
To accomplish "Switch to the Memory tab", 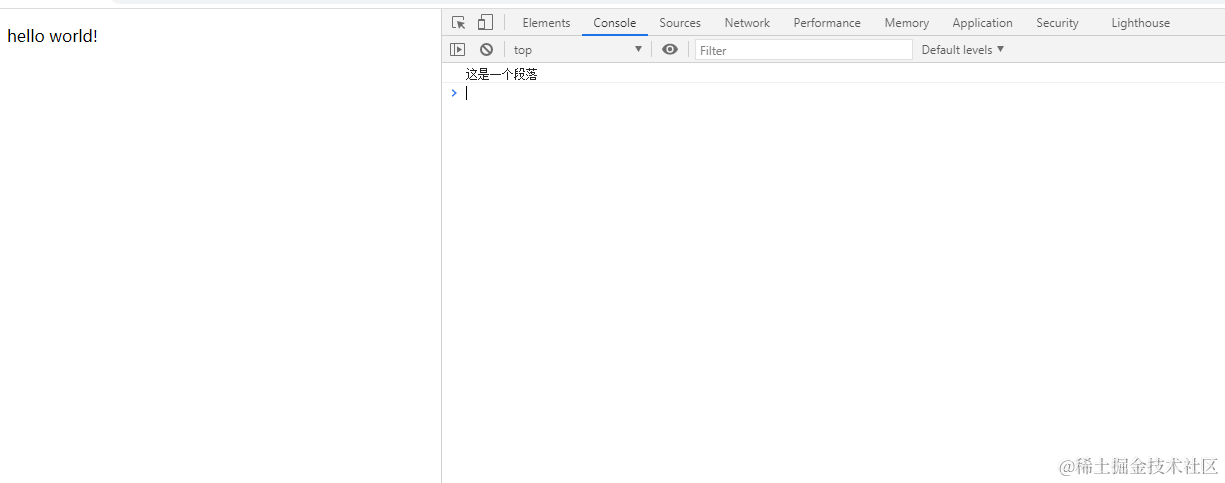I will coord(907,23).
